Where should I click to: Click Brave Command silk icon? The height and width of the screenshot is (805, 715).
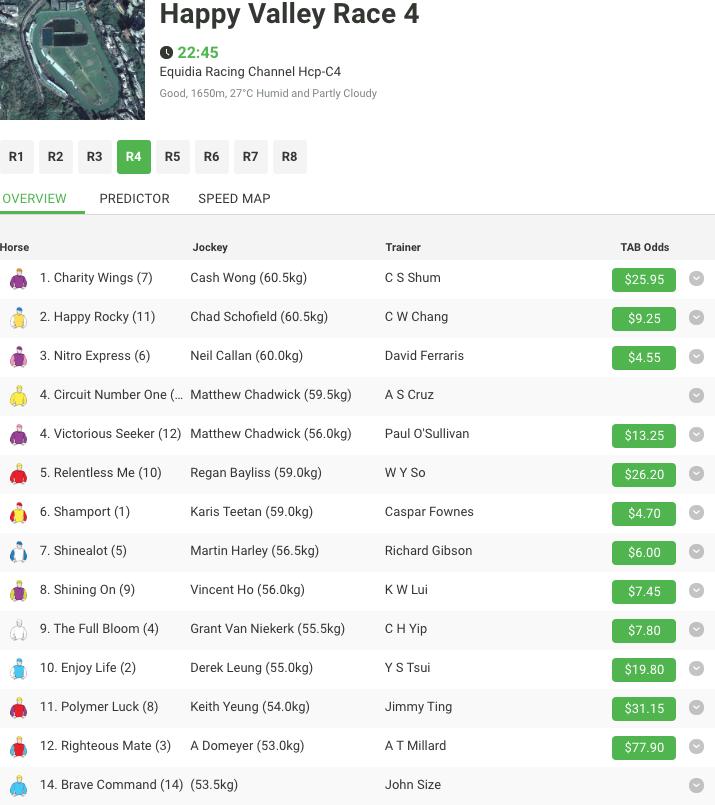18,787
